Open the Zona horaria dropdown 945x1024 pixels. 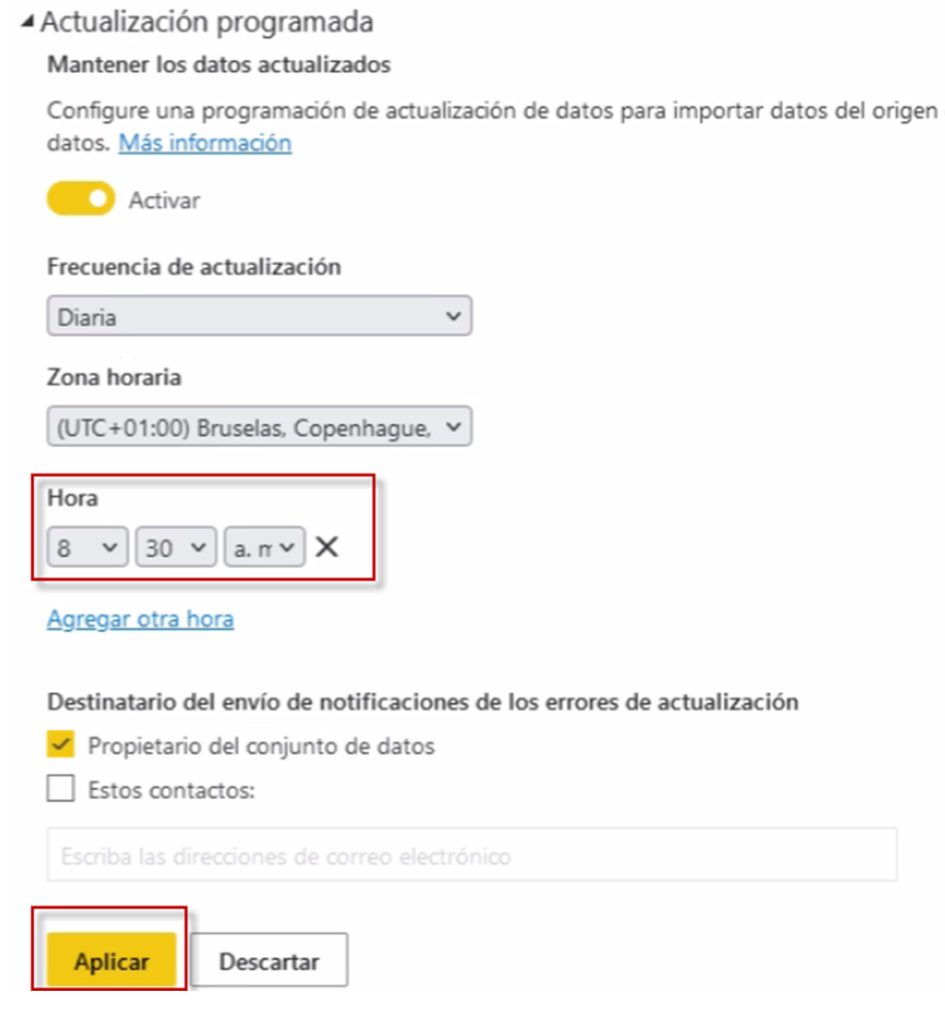click(258, 427)
